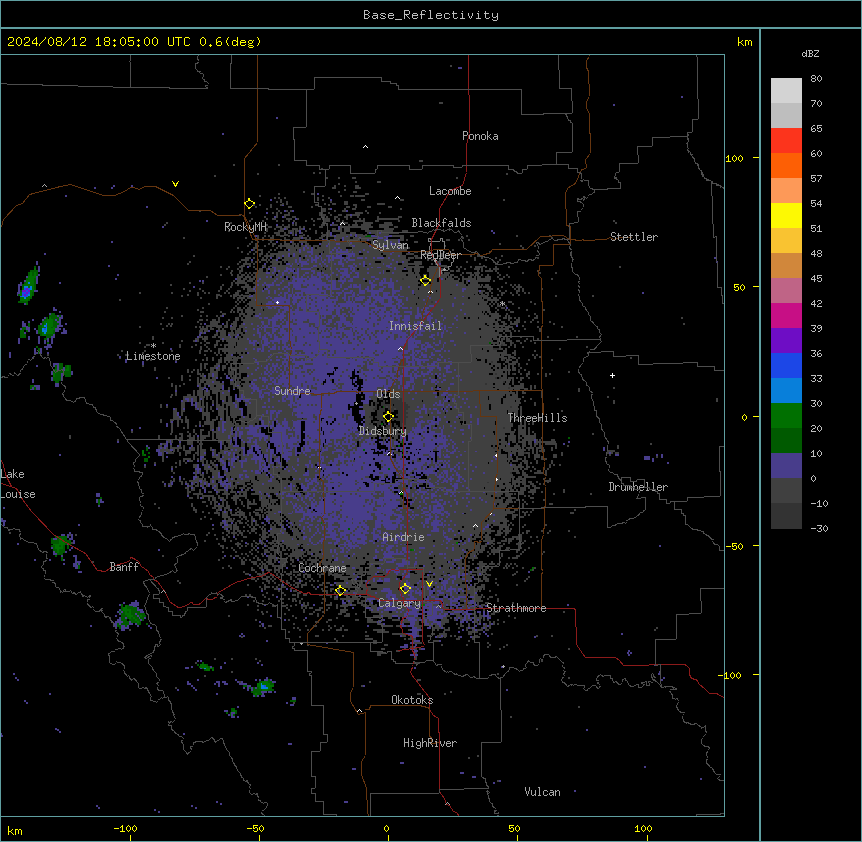Click the Stettler town label

(x=634, y=237)
